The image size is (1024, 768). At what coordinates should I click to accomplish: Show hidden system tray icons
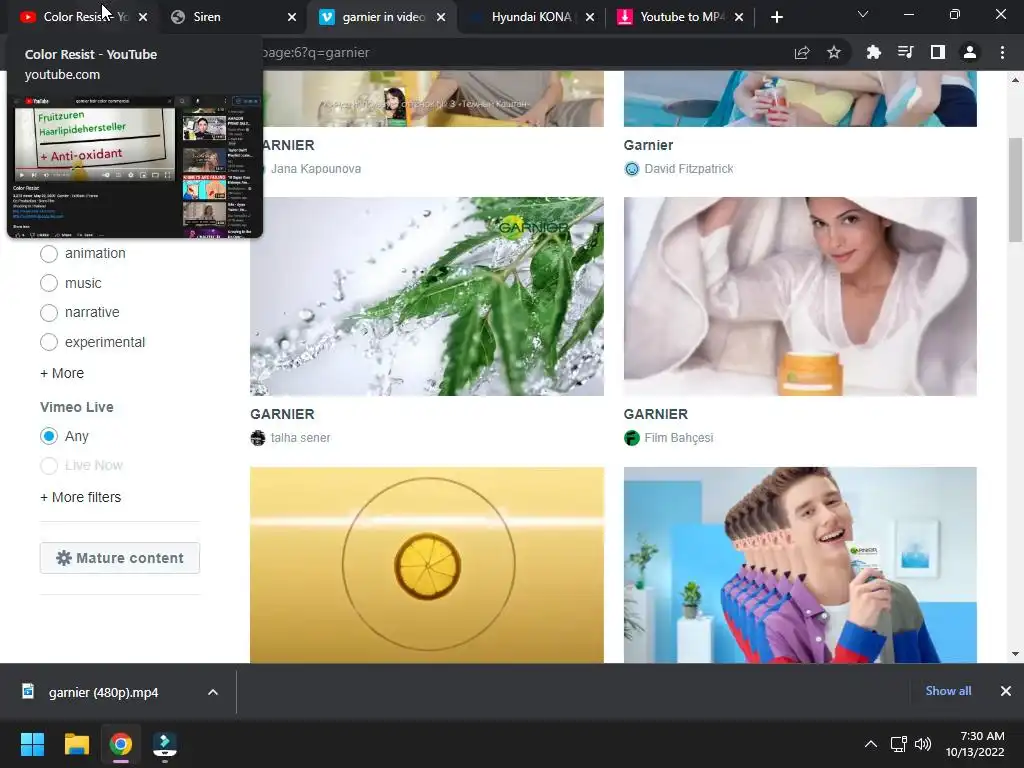[x=871, y=744]
